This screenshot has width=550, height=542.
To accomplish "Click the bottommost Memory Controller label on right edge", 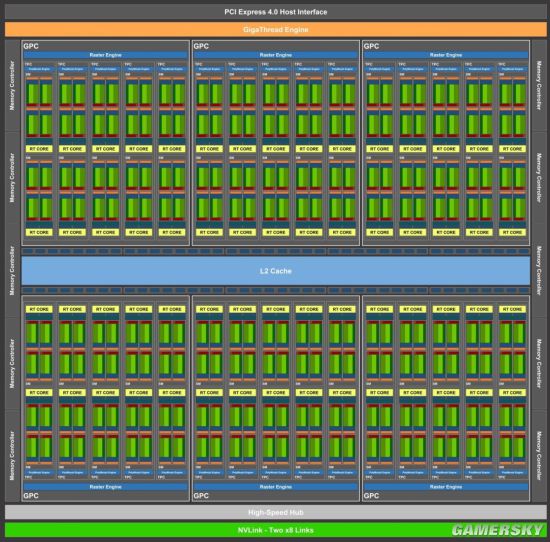I will point(539,456).
